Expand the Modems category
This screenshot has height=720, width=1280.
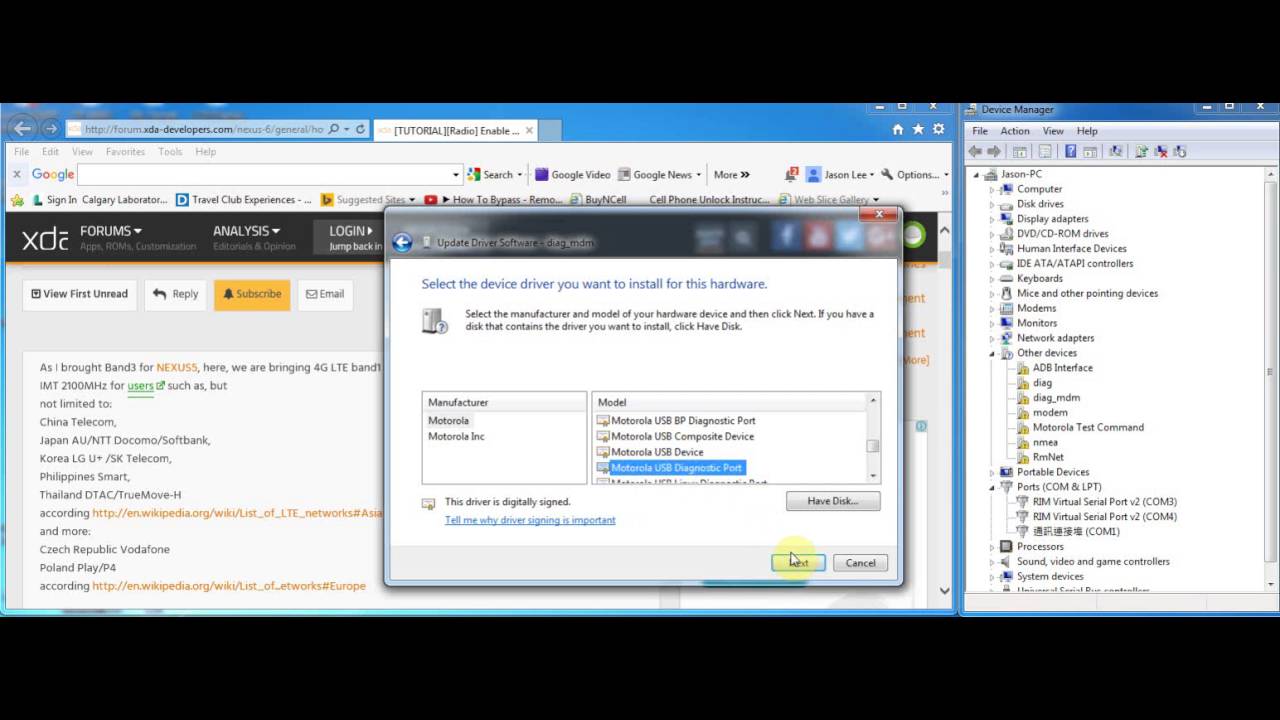(x=993, y=308)
